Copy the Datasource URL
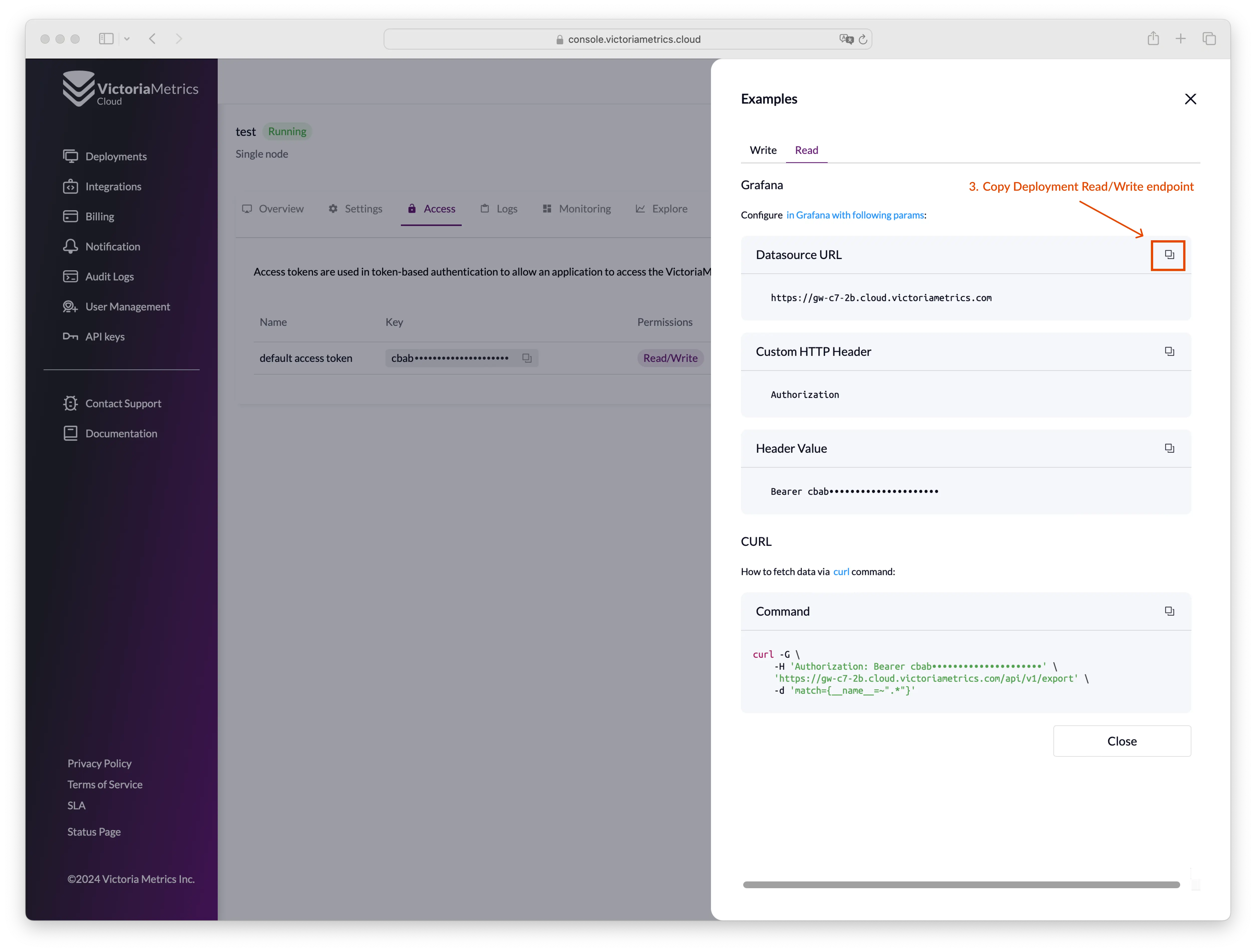 point(1169,255)
